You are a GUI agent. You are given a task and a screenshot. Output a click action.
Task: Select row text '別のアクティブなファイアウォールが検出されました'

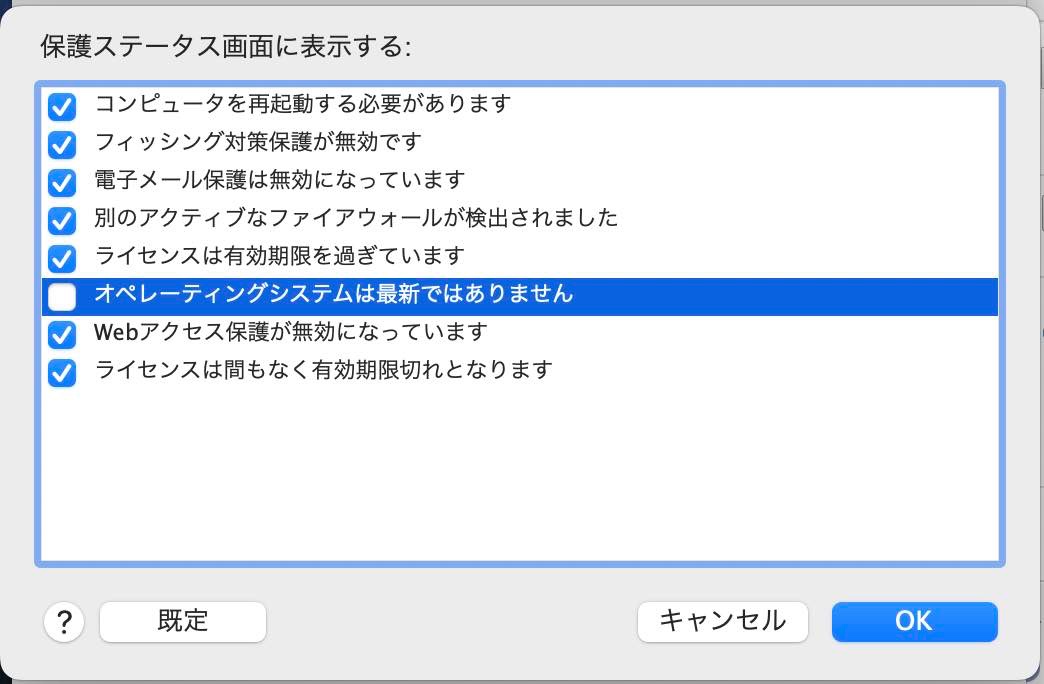click(356, 218)
